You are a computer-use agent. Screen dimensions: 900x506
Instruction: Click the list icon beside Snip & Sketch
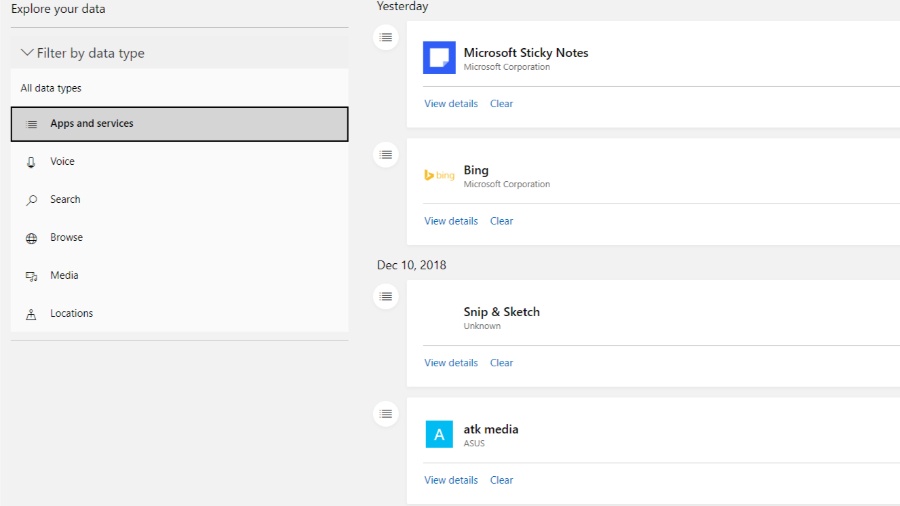click(386, 297)
